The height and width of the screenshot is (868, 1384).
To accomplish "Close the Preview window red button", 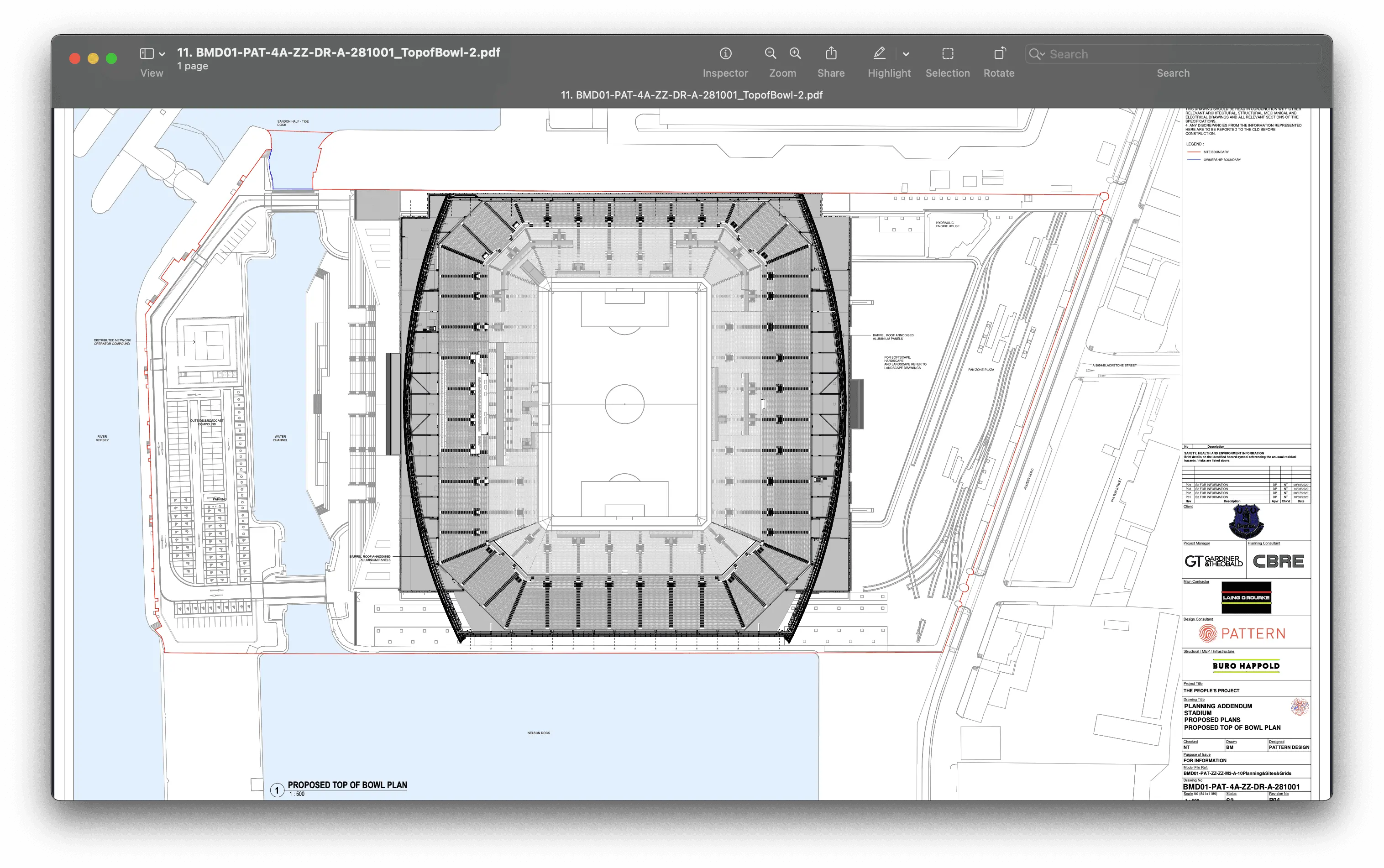I will coord(74,58).
